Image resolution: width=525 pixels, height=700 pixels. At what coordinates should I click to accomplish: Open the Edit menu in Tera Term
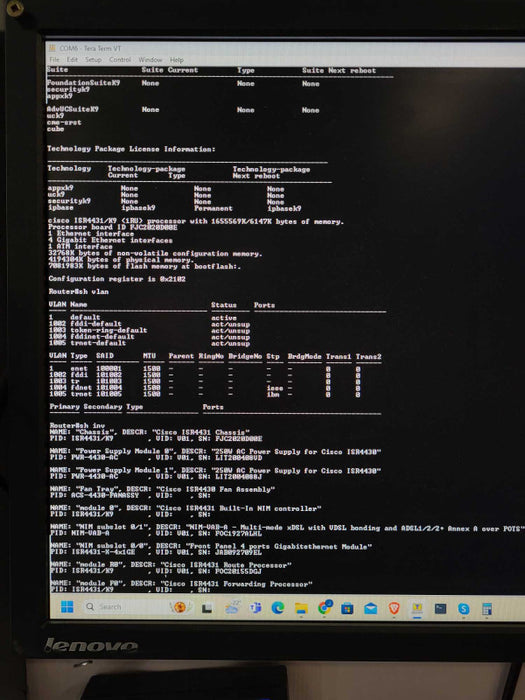pos(72,59)
